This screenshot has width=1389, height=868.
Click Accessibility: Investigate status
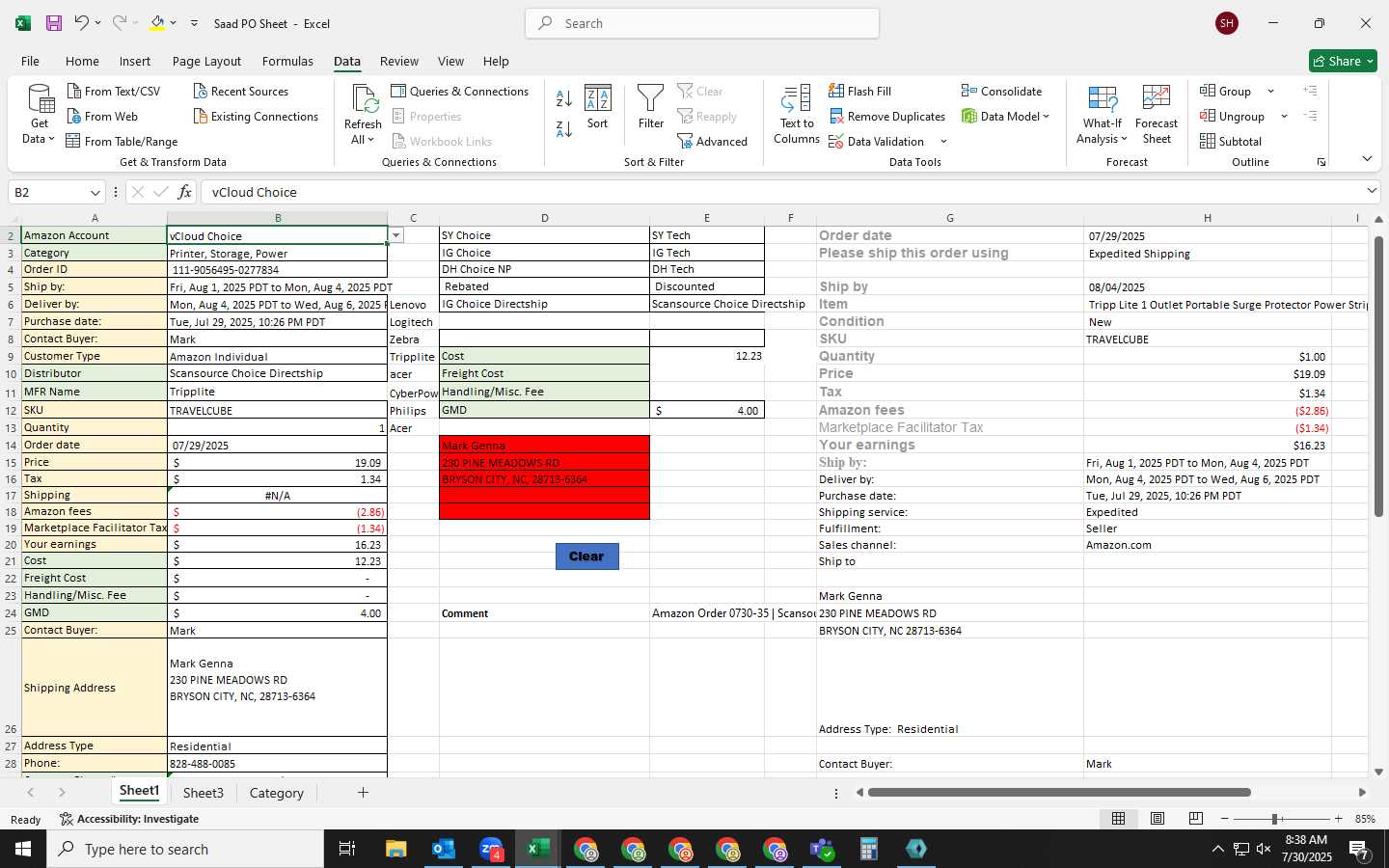coord(129,819)
